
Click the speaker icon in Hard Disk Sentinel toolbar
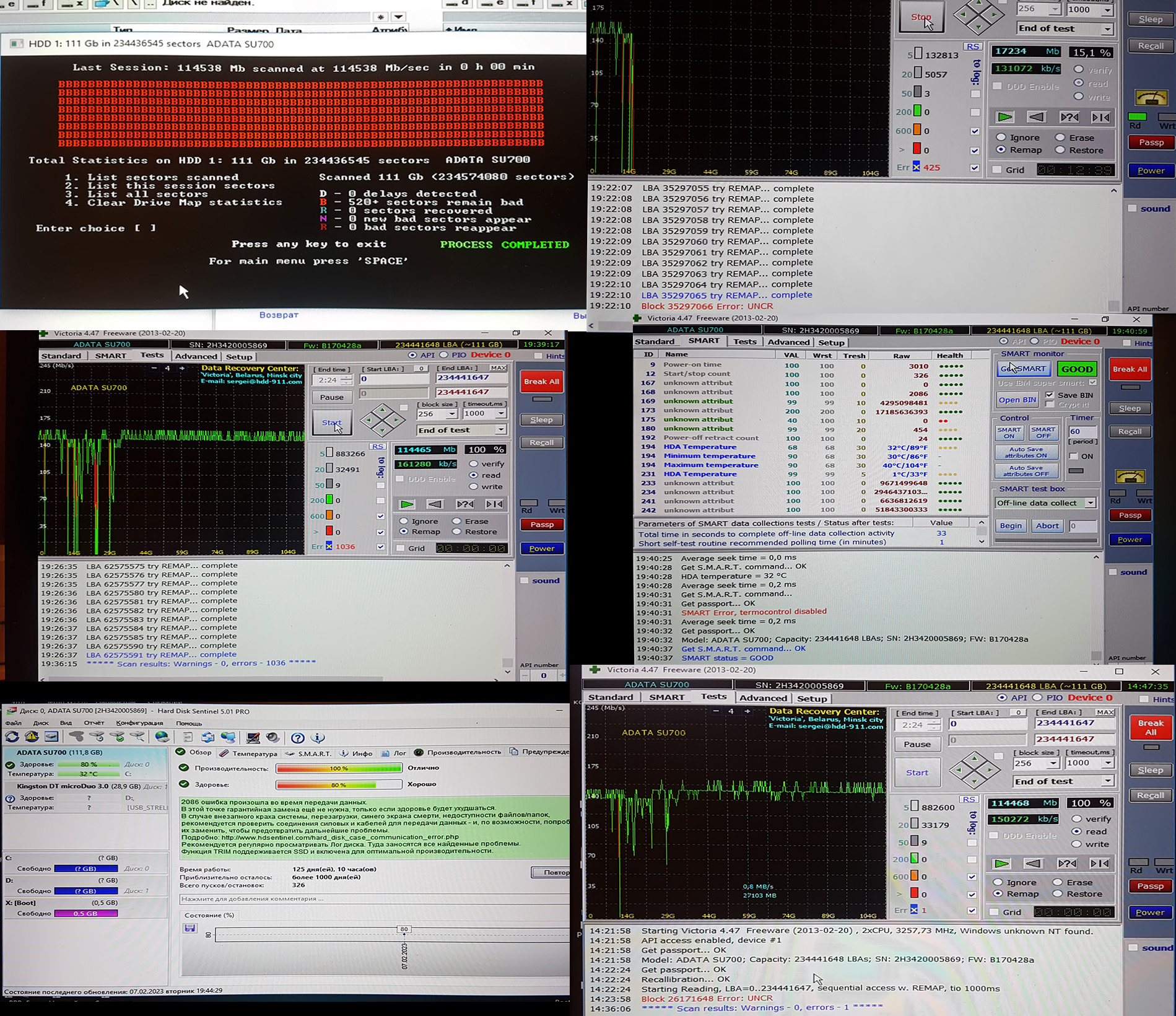pyautogui.click(x=273, y=737)
